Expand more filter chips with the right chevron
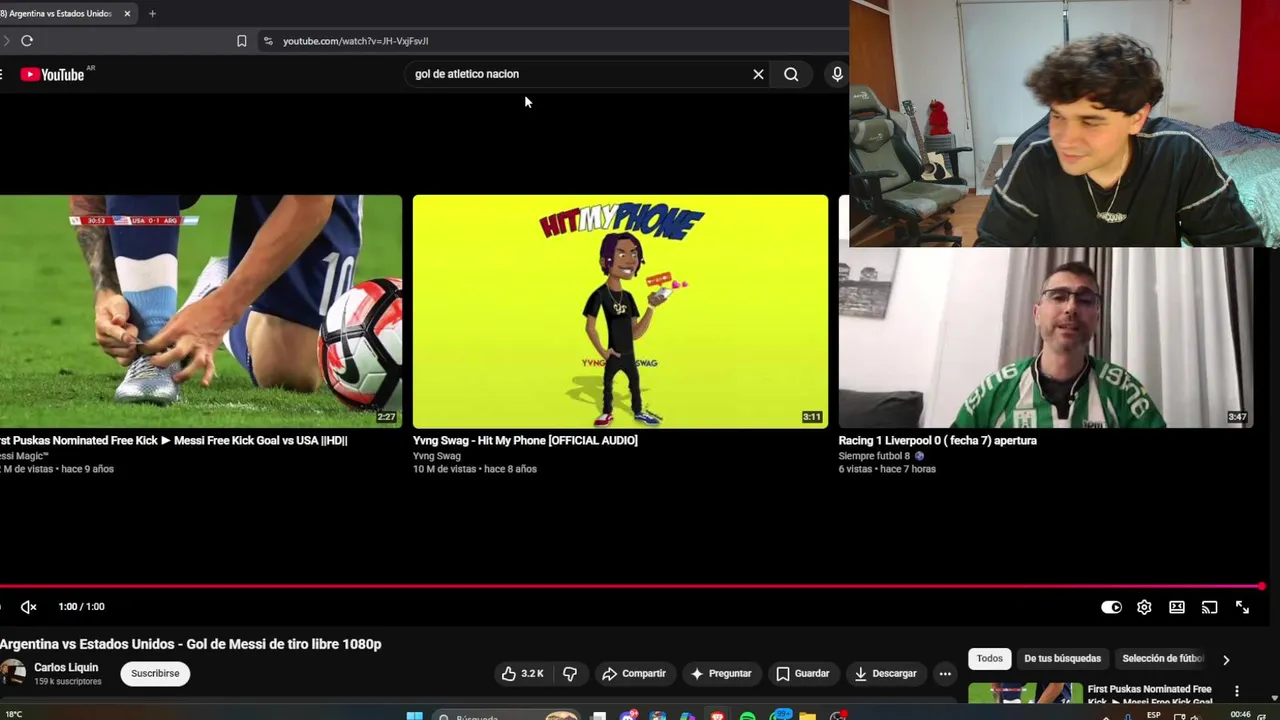The width and height of the screenshot is (1280, 720). pyautogui.click(x=1226, y=660)
